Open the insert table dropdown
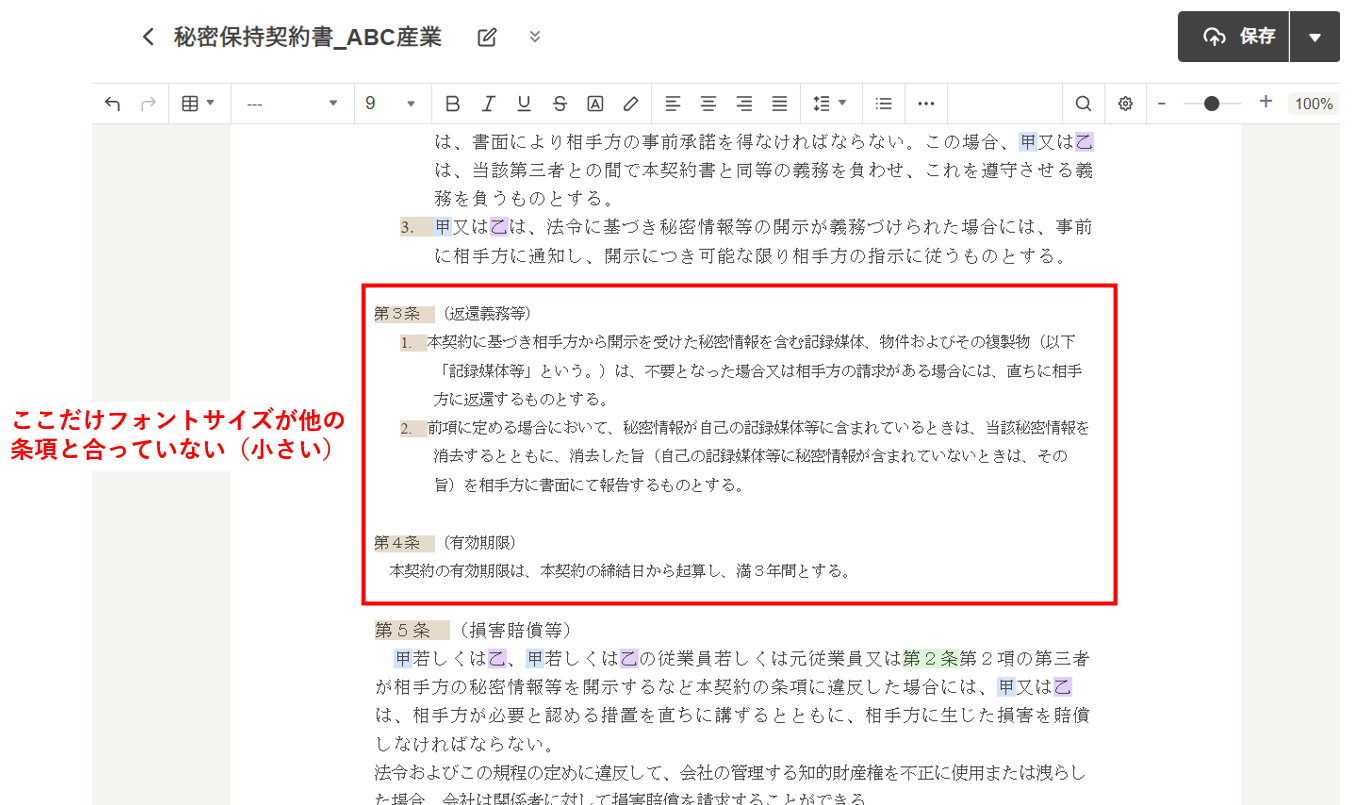The height and width of the screenshot is (805, 1362). 199,103
